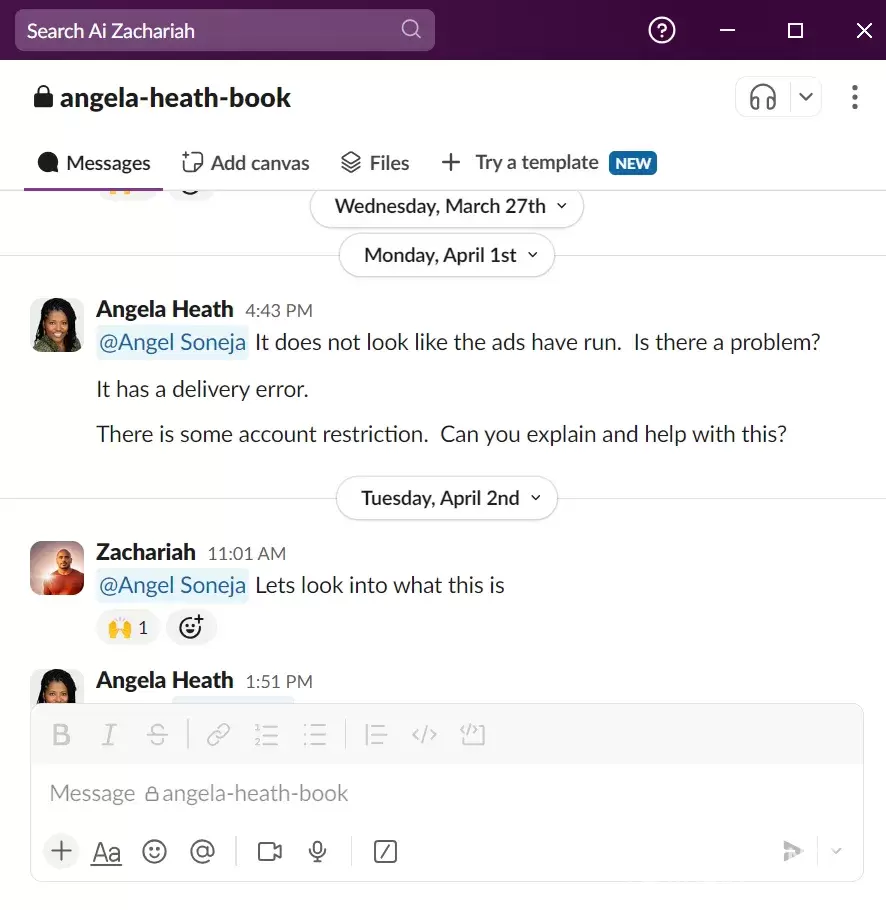Viewport: 886px width, 910px height.
Task: Toggle bold formatting in composer
Action: tap(61, 735)
